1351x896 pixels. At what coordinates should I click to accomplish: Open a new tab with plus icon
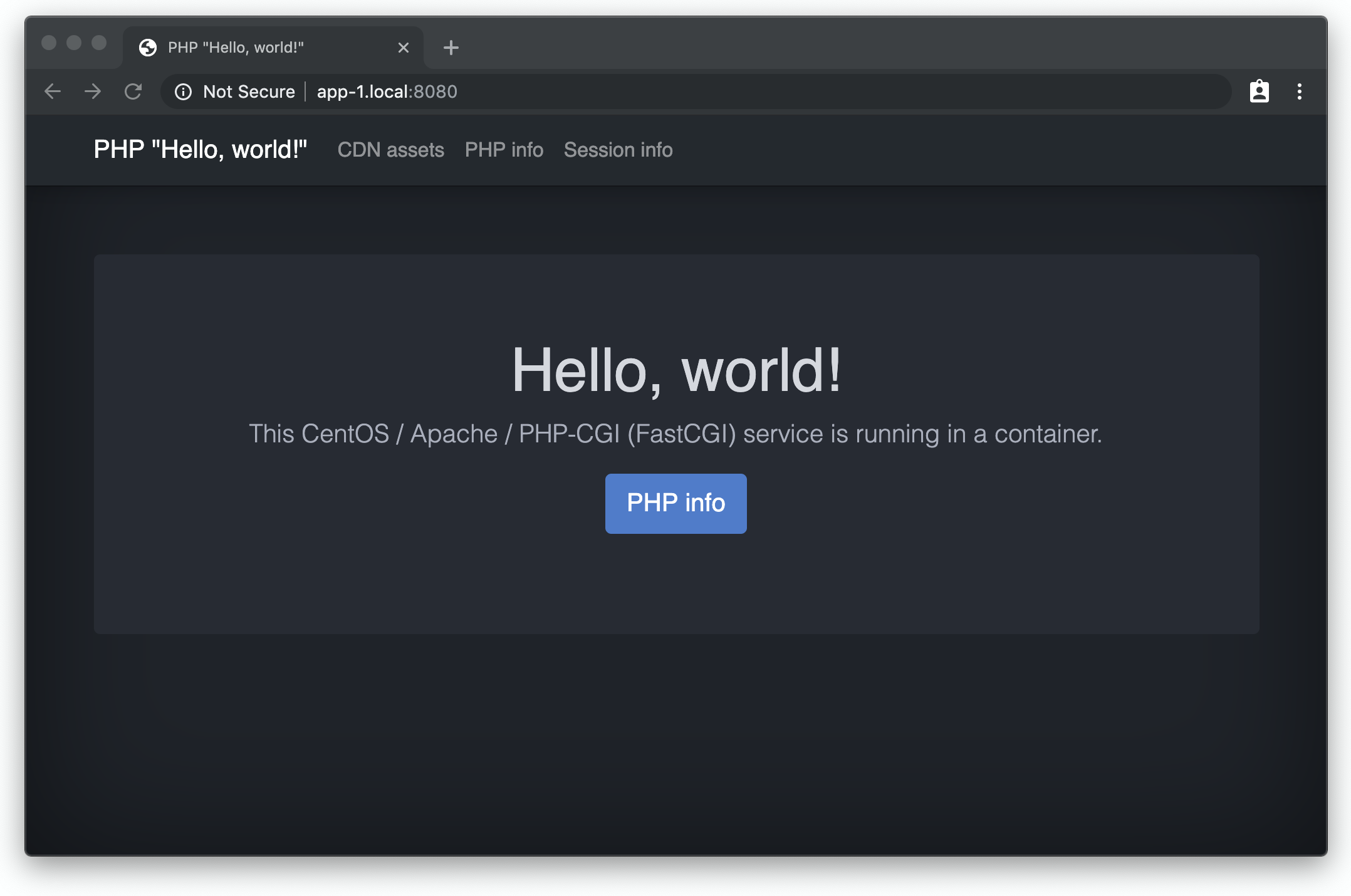pyautogui.click(x=451, y=48)
